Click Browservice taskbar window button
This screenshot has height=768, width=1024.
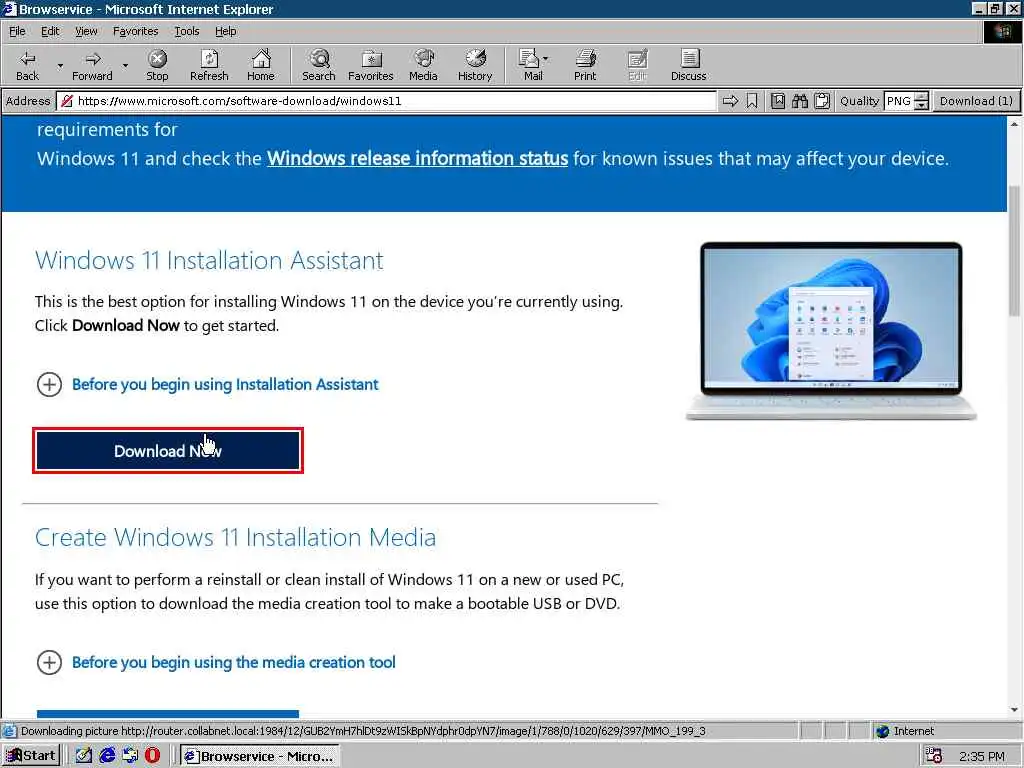(259, 756)
